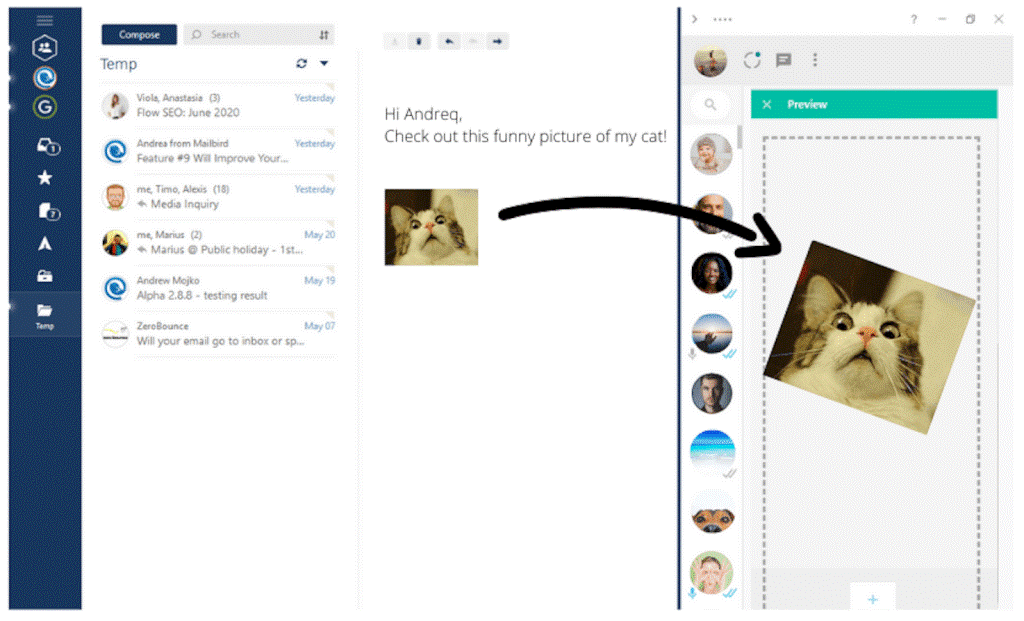Select the woman with green background chat contact
1024x621 pixels.
[x=711, y=573]
